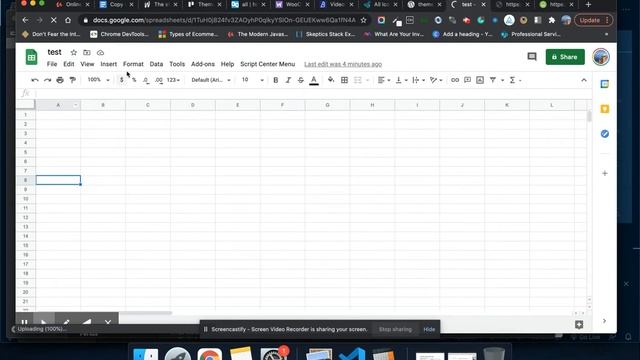This screenshot has height=360, width=640.
Task: Click the Merge cells icon
Action: click(x=358, y=80)
